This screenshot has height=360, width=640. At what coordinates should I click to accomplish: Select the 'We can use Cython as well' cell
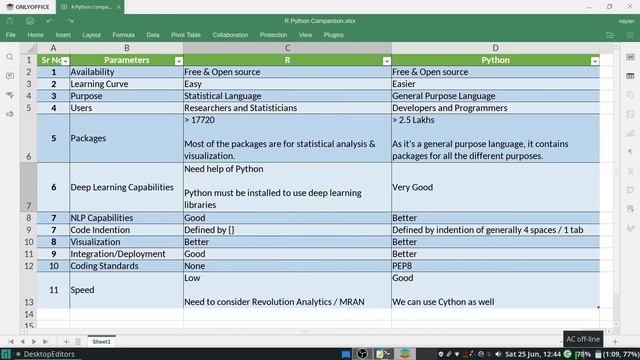point(496,290)
